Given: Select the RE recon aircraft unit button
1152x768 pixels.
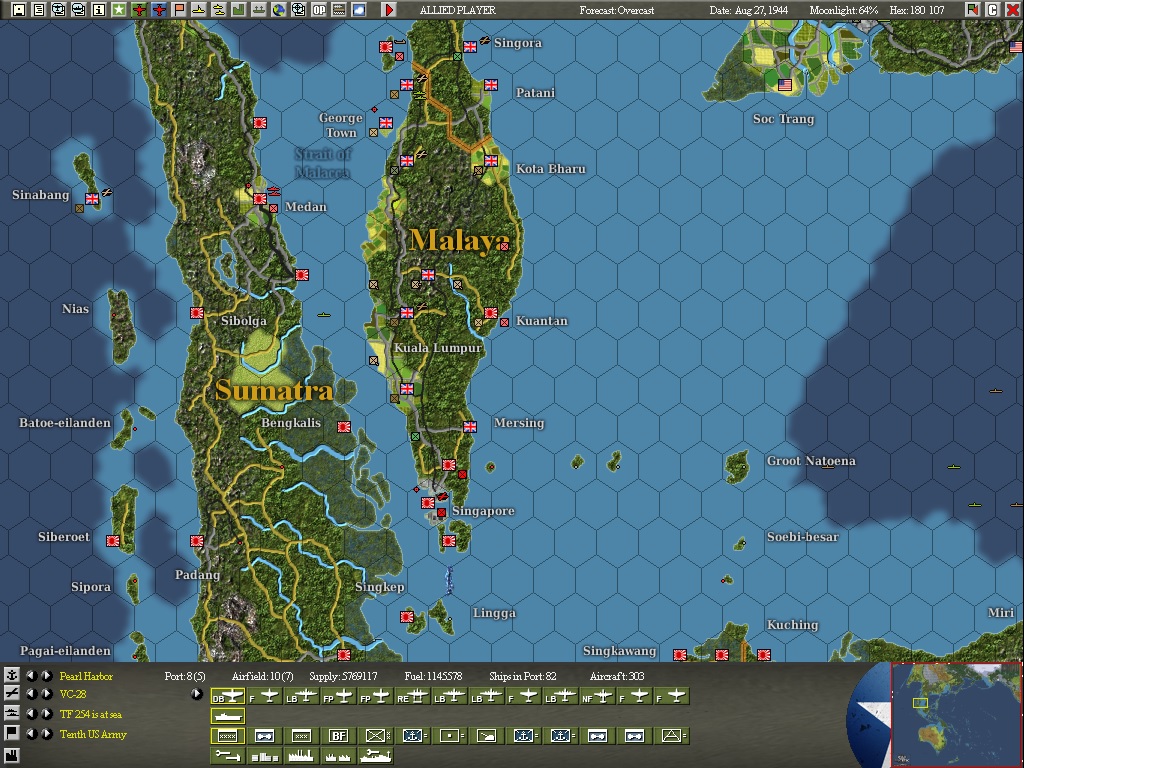Looking at the screenshot, I should pyautogui.click(x=413, y=696).
